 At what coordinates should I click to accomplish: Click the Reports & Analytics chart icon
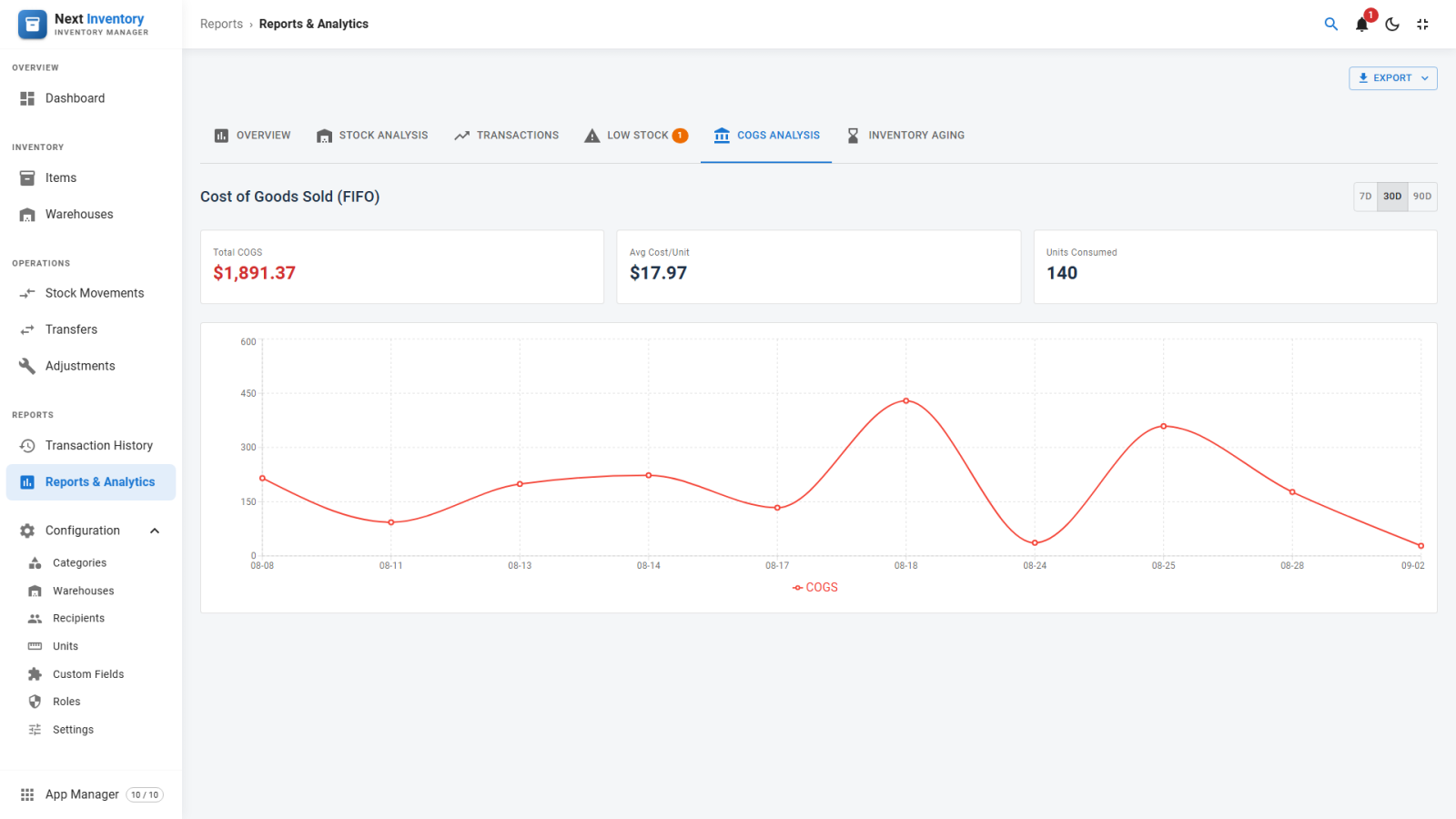[27, 482]
